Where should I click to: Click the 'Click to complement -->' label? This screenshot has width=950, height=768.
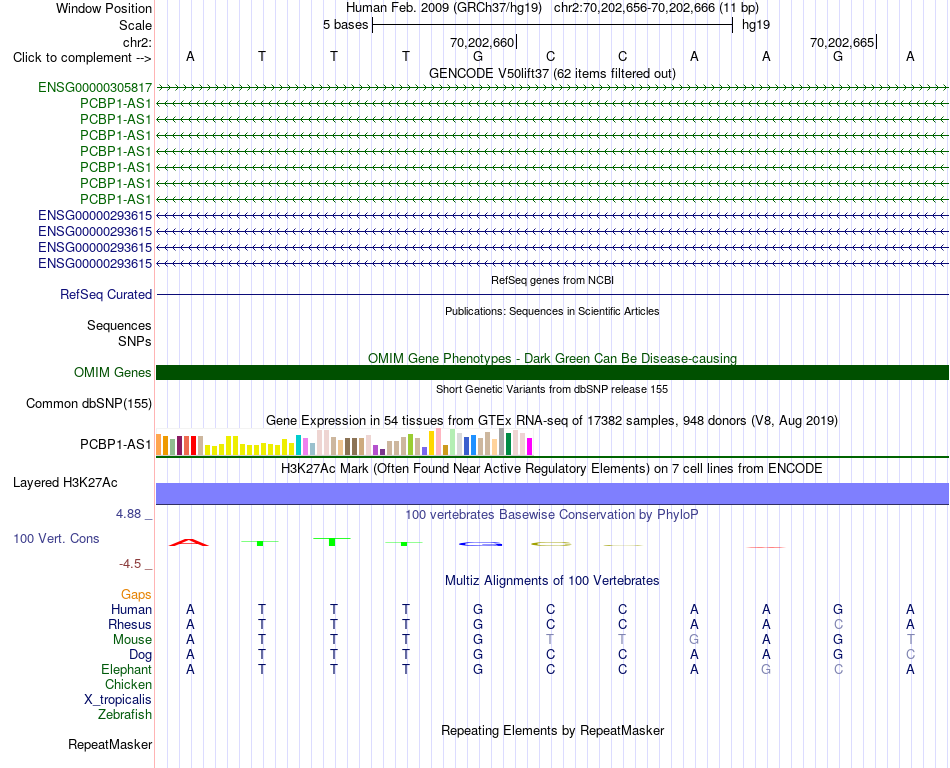82,58
